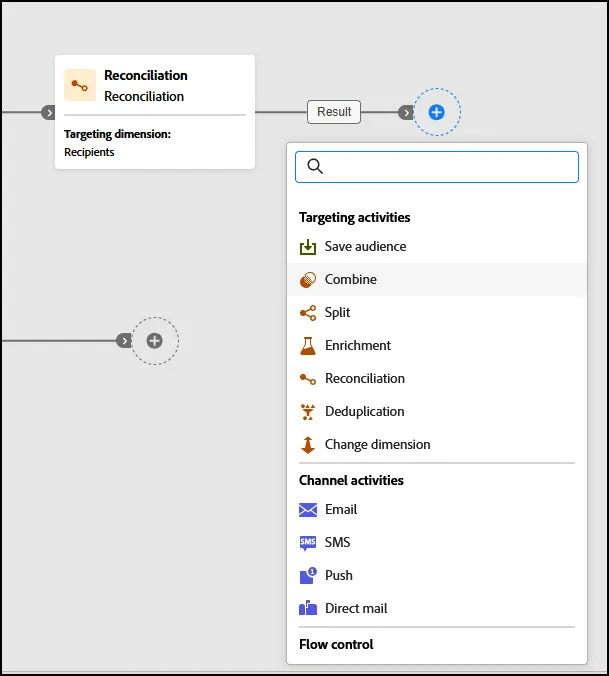Click the Direct mail mailbox icon
609x676 pixels.
[308, 608]
